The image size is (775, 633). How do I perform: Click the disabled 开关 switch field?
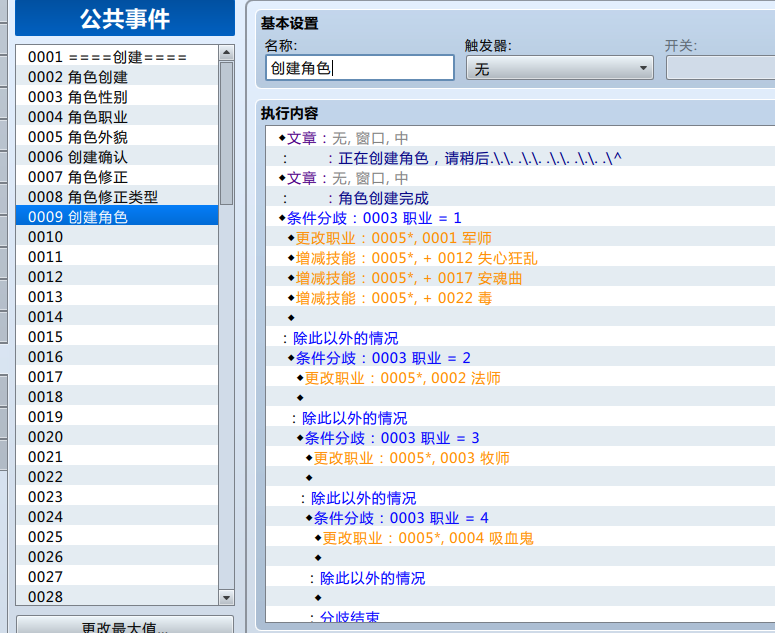click(721, 68)
